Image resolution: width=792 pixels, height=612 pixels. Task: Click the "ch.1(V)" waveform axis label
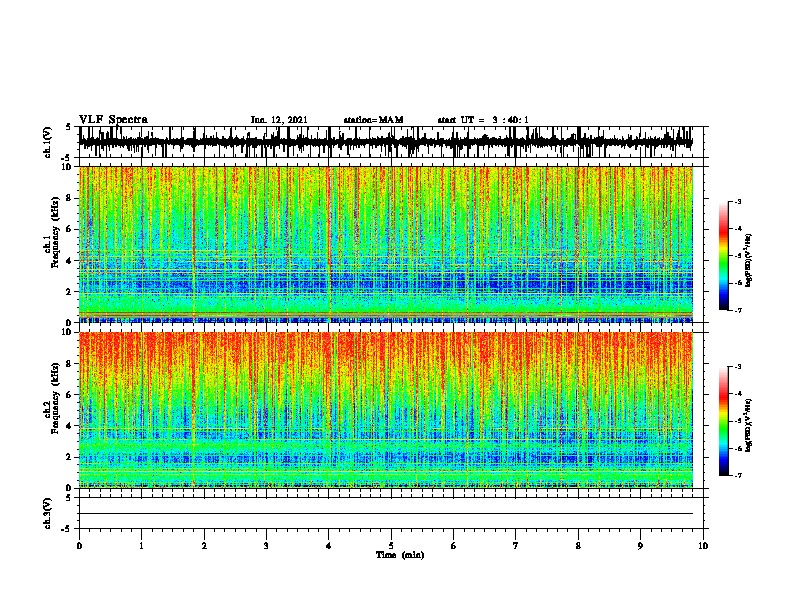(x=48, y=142)
